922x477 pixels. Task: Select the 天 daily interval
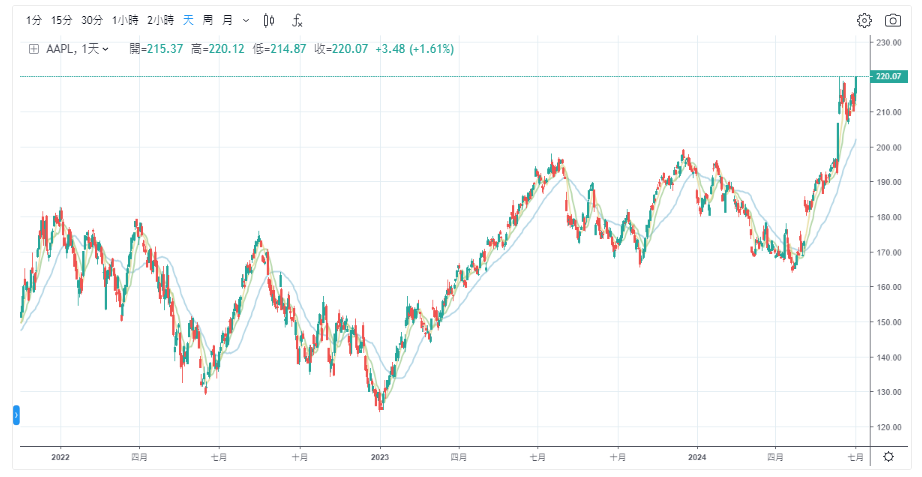pyautogui.click(x=188, y=20)
